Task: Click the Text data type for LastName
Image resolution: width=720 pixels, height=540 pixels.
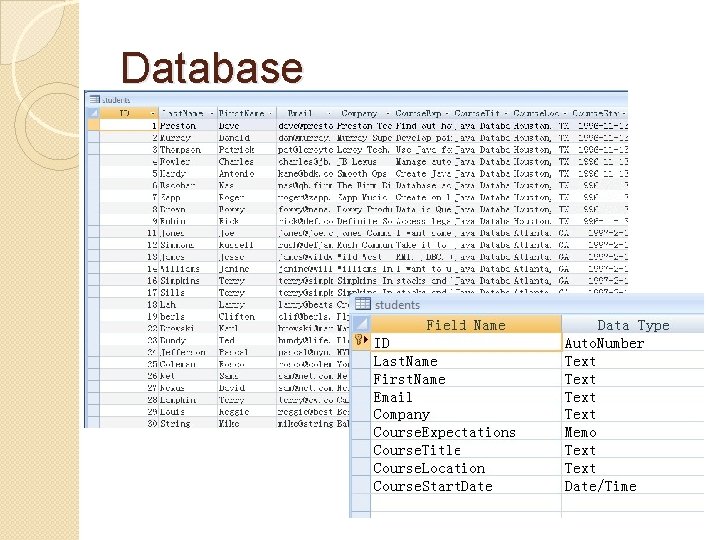Action: point(633,361)
